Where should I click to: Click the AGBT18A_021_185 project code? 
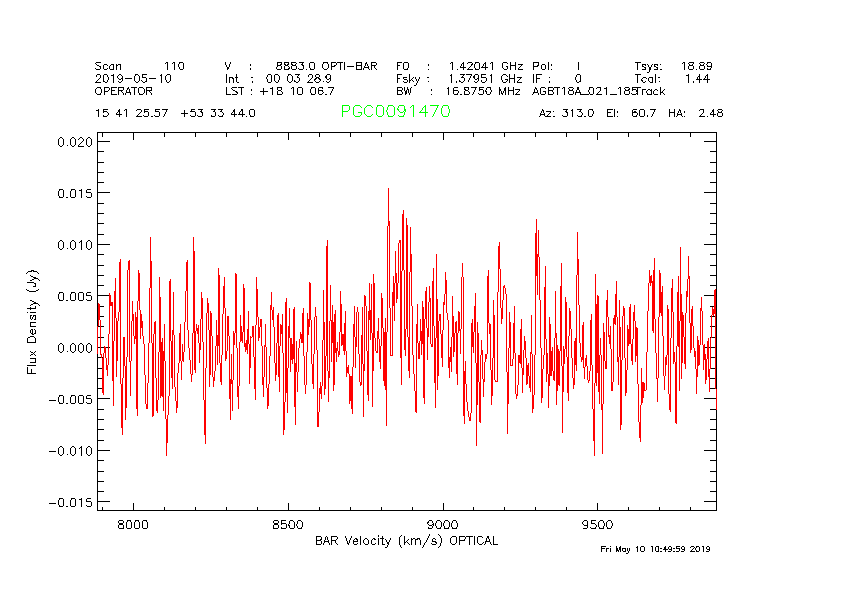point(583,90)
